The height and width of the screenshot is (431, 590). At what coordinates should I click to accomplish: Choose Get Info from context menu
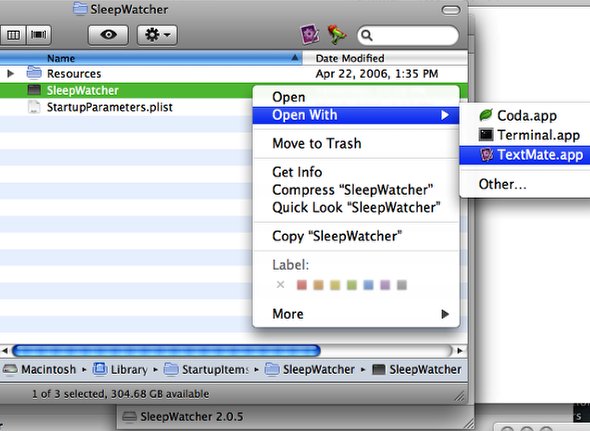tap(356, 172)
